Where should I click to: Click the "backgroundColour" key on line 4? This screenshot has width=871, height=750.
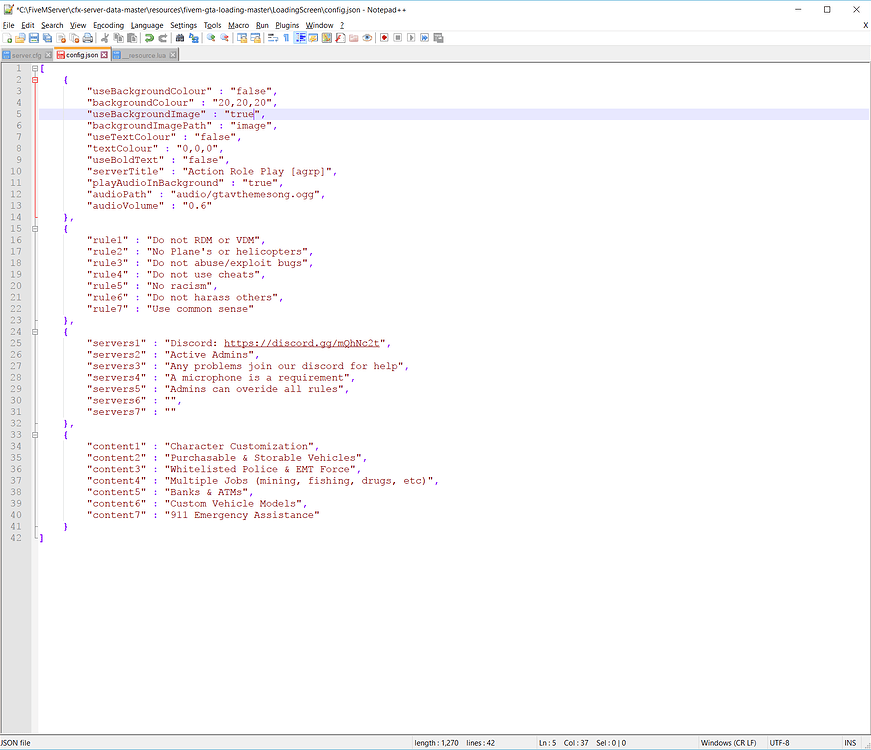click(141, 103)
